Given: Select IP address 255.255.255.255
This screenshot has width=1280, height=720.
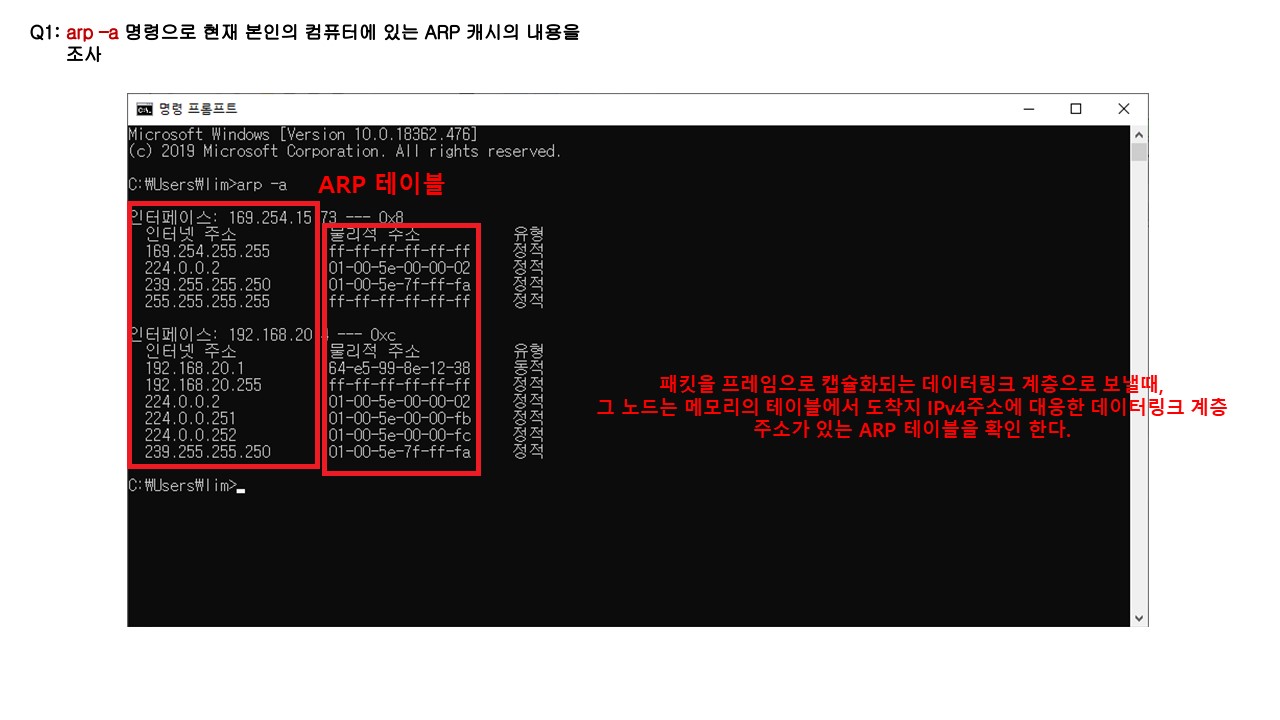Looking at the screenshot, I should click(x=208, y=301).
